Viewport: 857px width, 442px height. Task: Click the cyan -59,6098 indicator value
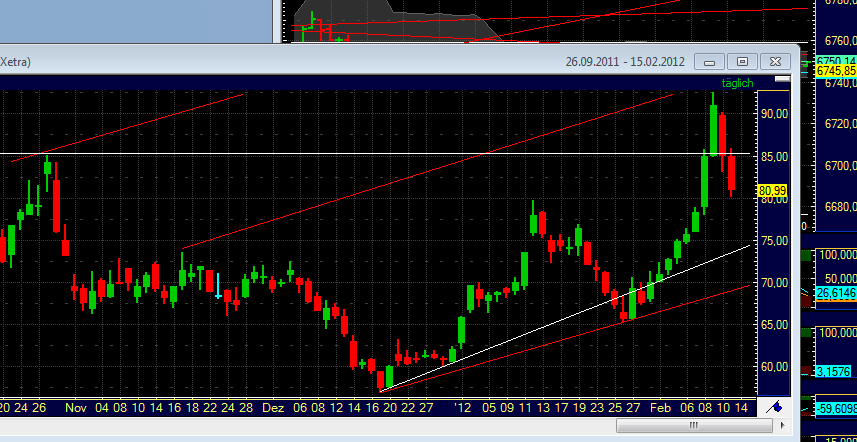click(836, 408)
